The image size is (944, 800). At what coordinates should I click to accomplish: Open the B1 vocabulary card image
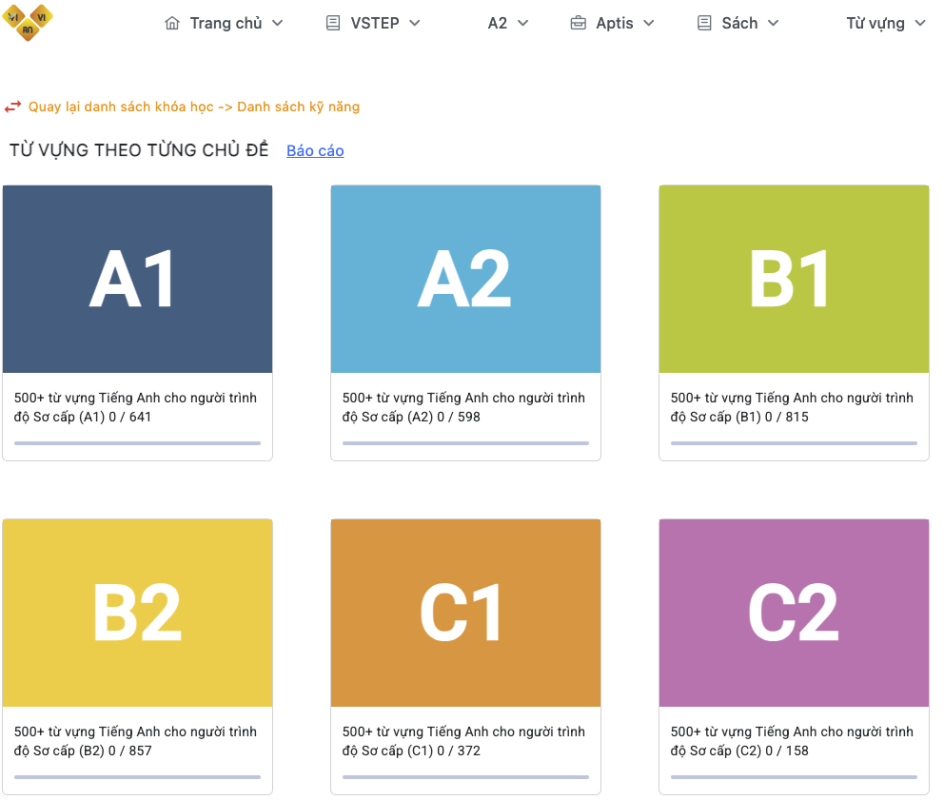tap(794, 279)
